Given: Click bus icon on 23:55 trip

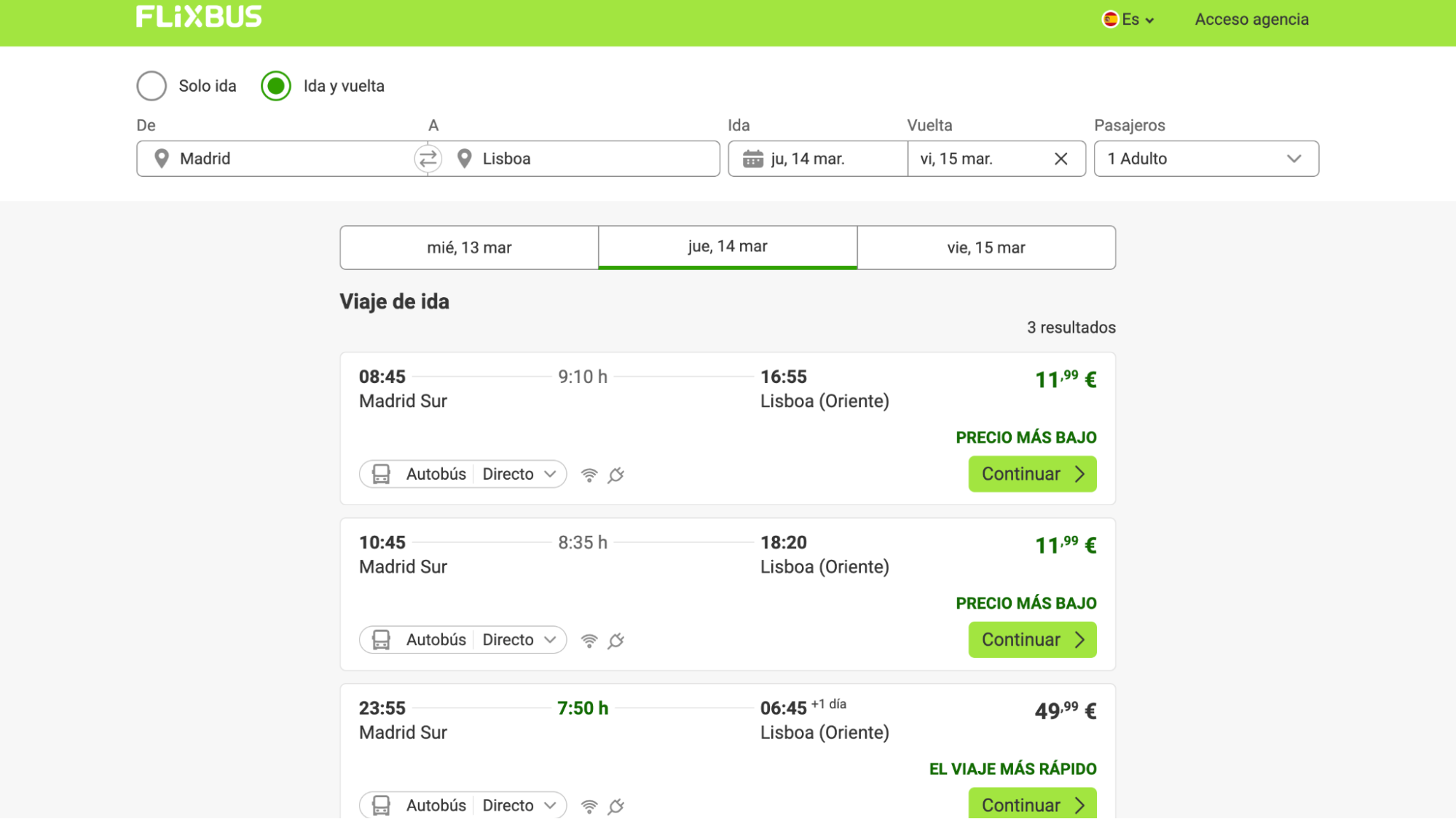Looking at the screenshot, I should click(381, 805).
